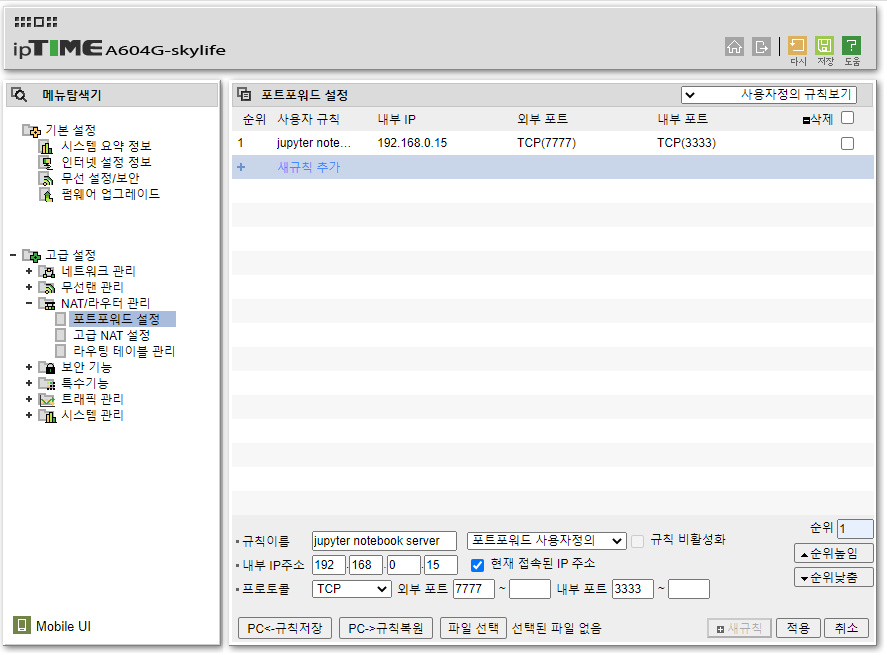Viewport: 887px width, 655px height.
Task: Click the 시스템 관리 chart icon
Action: (47, 416)
